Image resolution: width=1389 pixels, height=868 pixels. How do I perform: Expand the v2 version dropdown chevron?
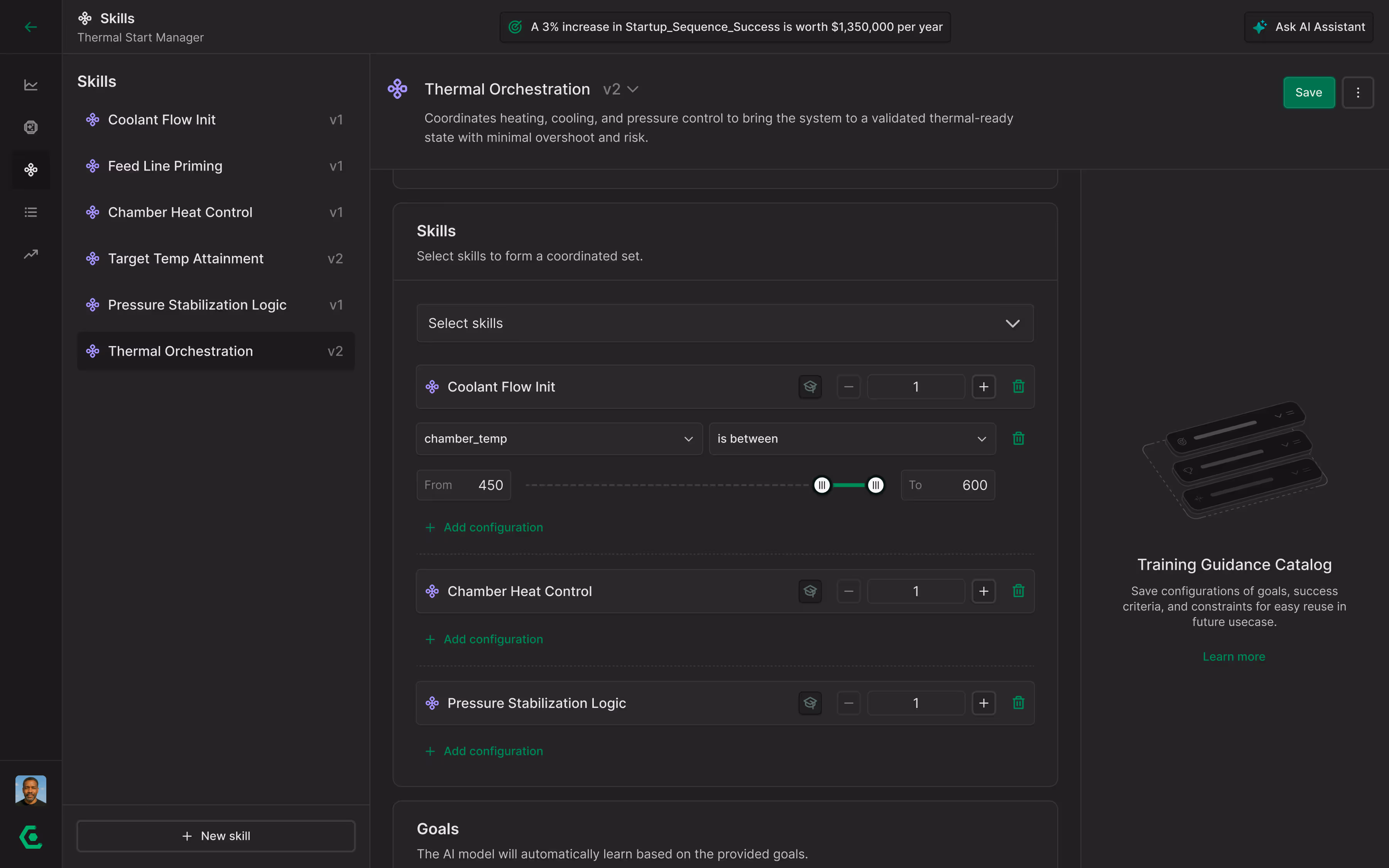(632, 89)
